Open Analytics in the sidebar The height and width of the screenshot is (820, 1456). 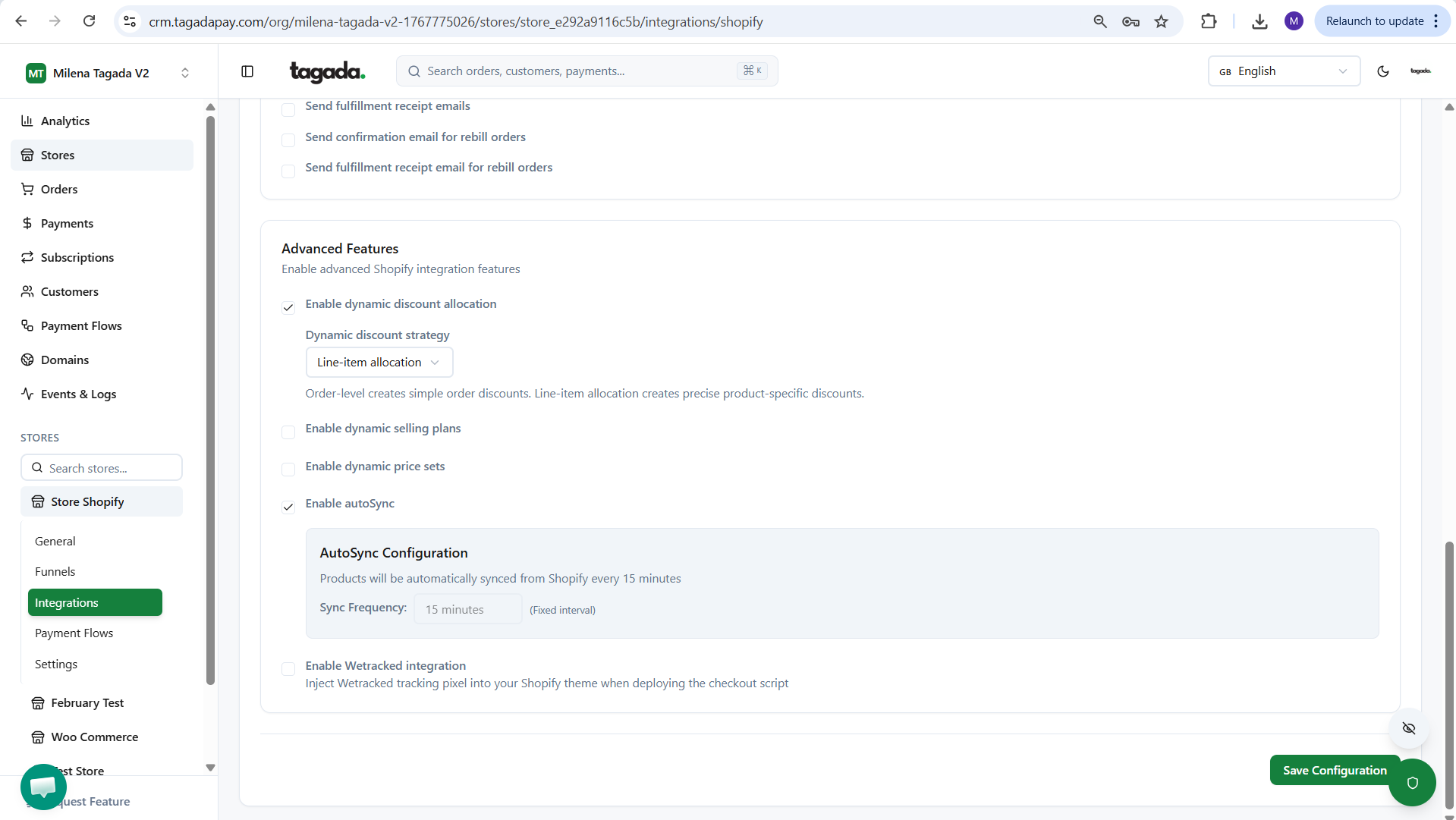click(65, 121)
